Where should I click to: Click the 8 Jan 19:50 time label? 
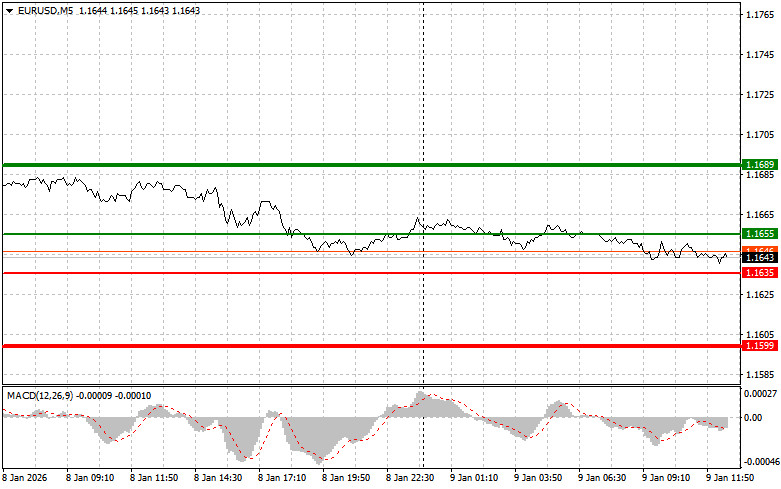(346, 478)
